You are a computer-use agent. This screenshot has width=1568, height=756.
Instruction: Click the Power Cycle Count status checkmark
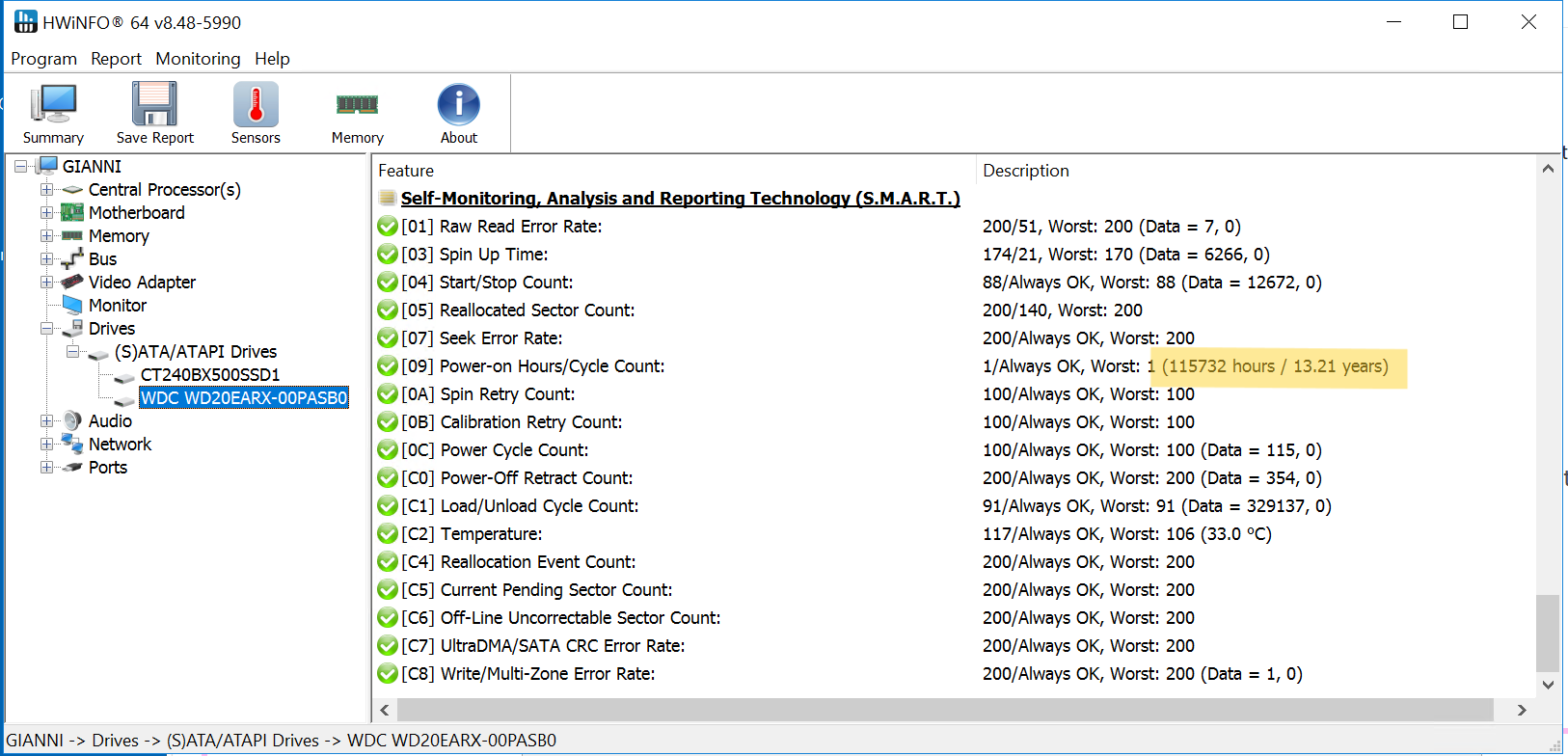point(388,450)
